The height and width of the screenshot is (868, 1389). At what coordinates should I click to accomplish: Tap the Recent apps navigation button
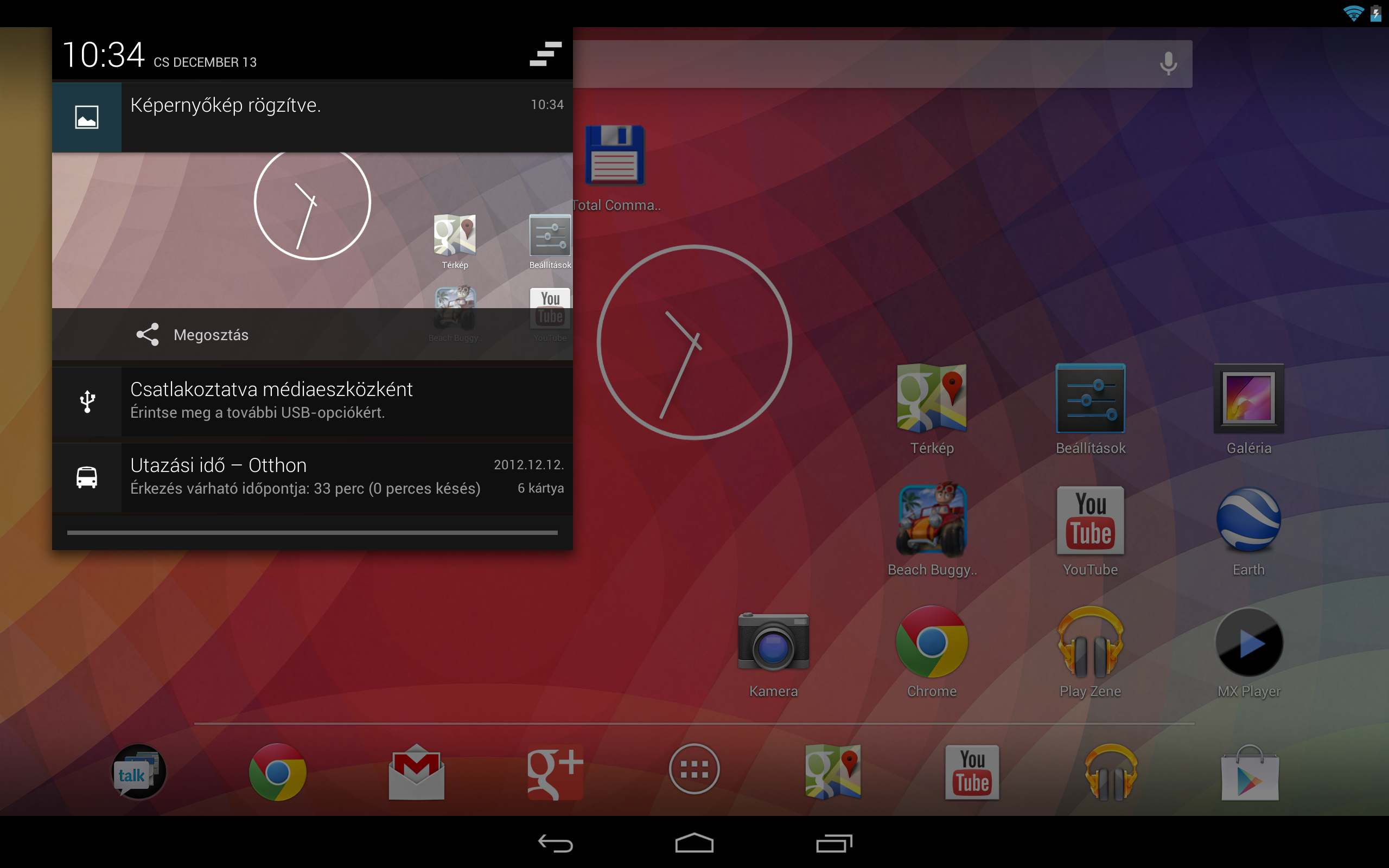click(x=834, y=843)
